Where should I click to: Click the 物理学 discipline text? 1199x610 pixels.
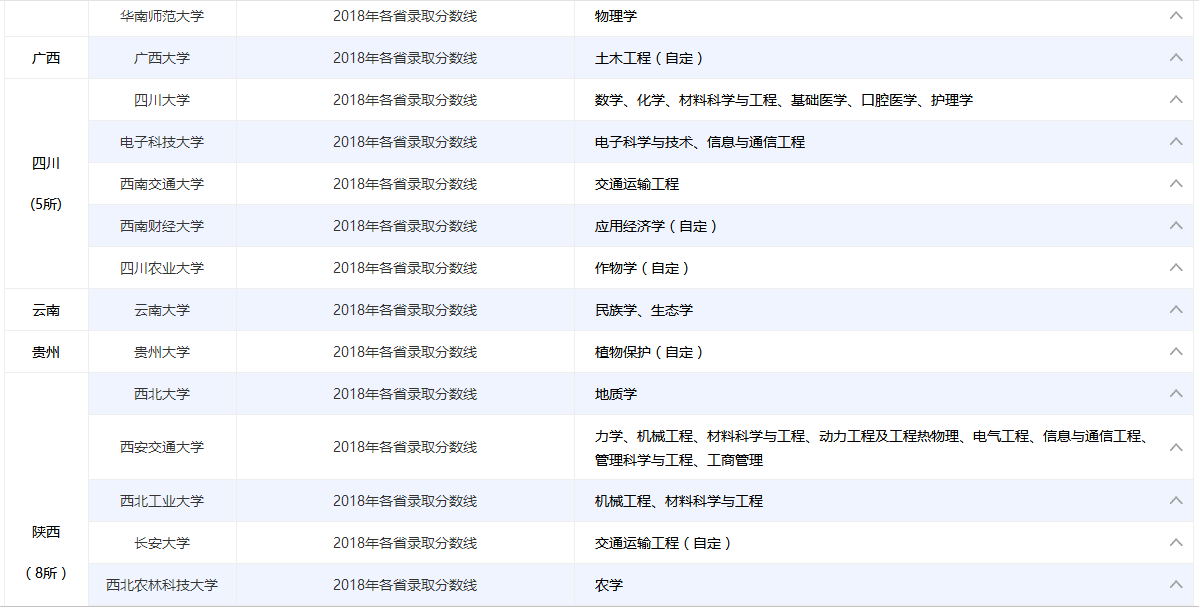pos(616,16)
